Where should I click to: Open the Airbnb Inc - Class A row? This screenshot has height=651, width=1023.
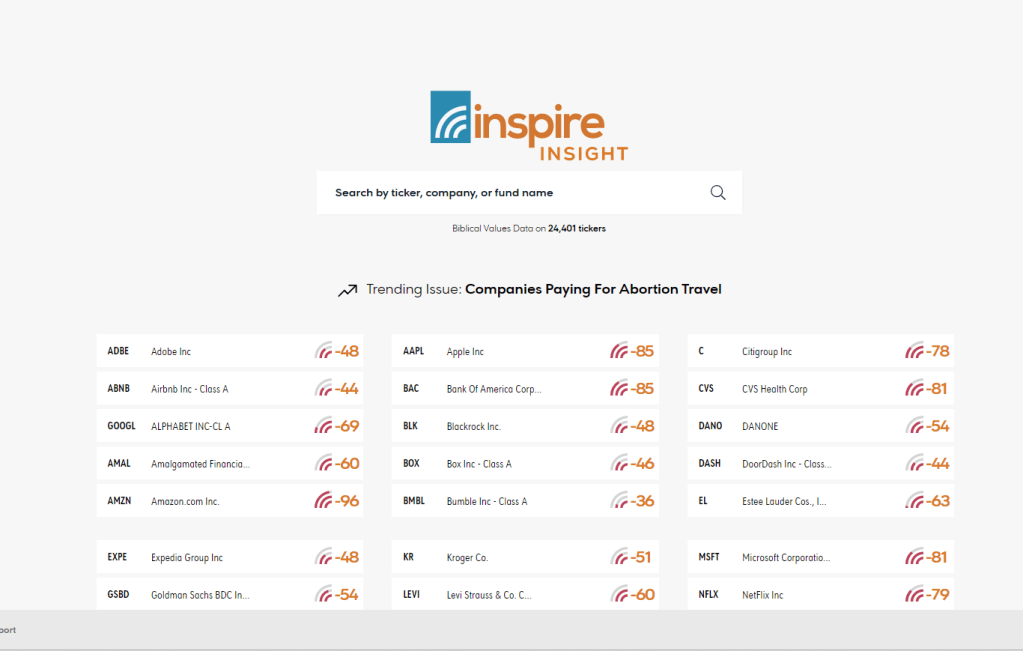point(190,389)
